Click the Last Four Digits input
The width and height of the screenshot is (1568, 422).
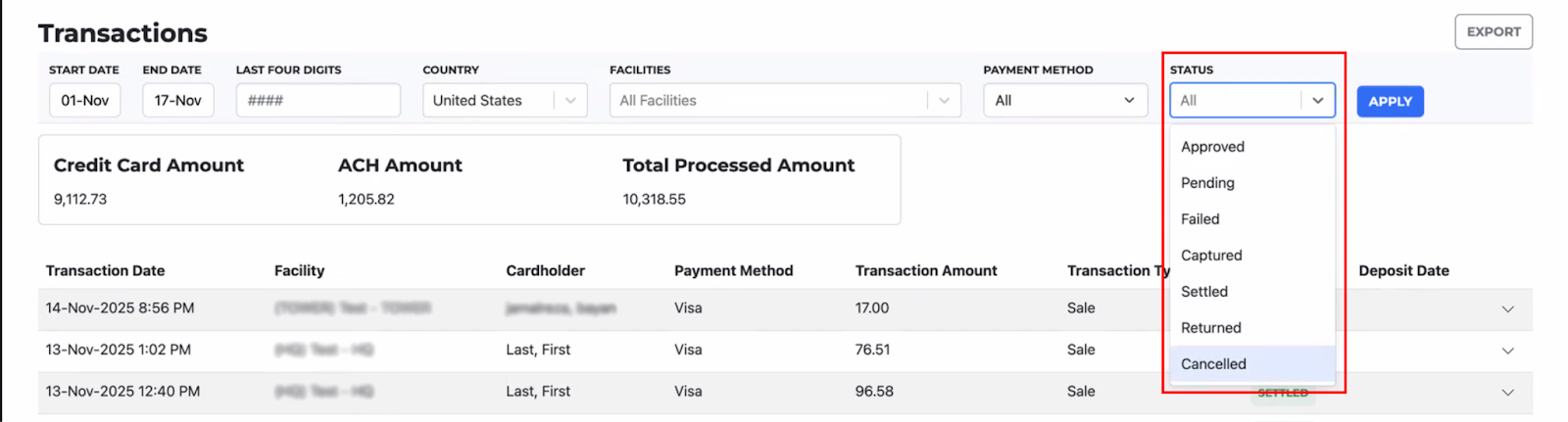(x=318, y=101)
